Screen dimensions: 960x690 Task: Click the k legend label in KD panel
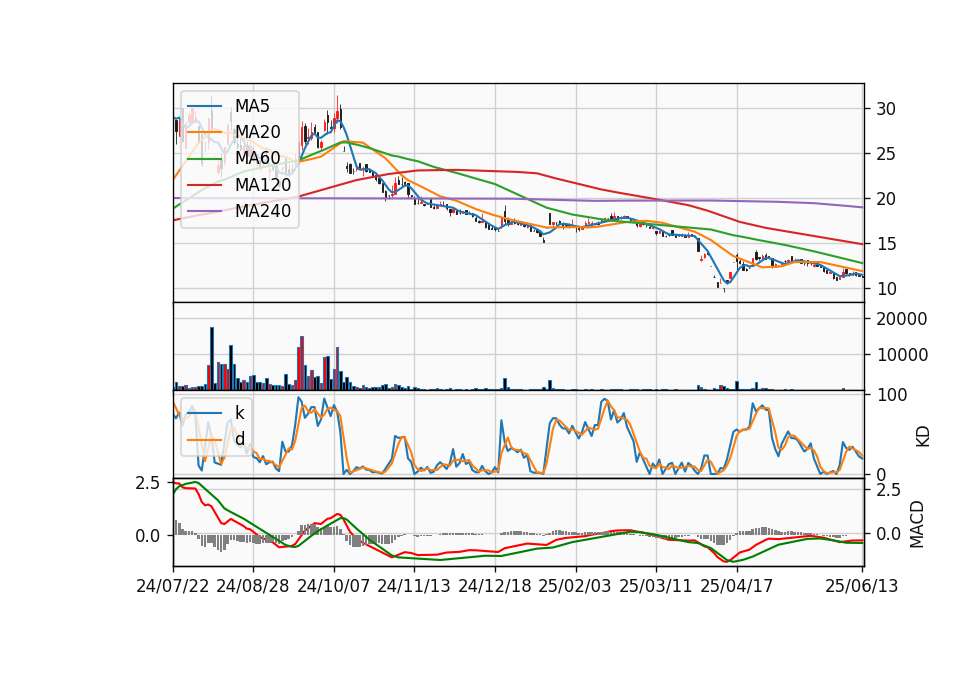239,413
